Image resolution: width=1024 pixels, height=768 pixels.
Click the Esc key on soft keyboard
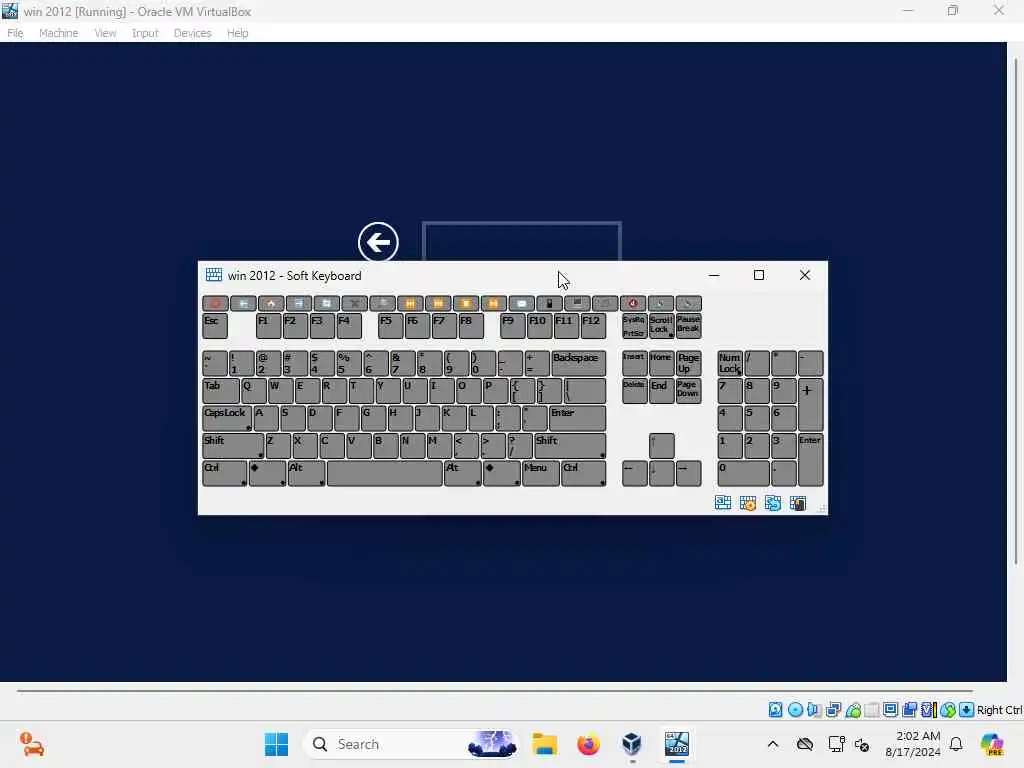pyautogui.click(x=215, y=326)
